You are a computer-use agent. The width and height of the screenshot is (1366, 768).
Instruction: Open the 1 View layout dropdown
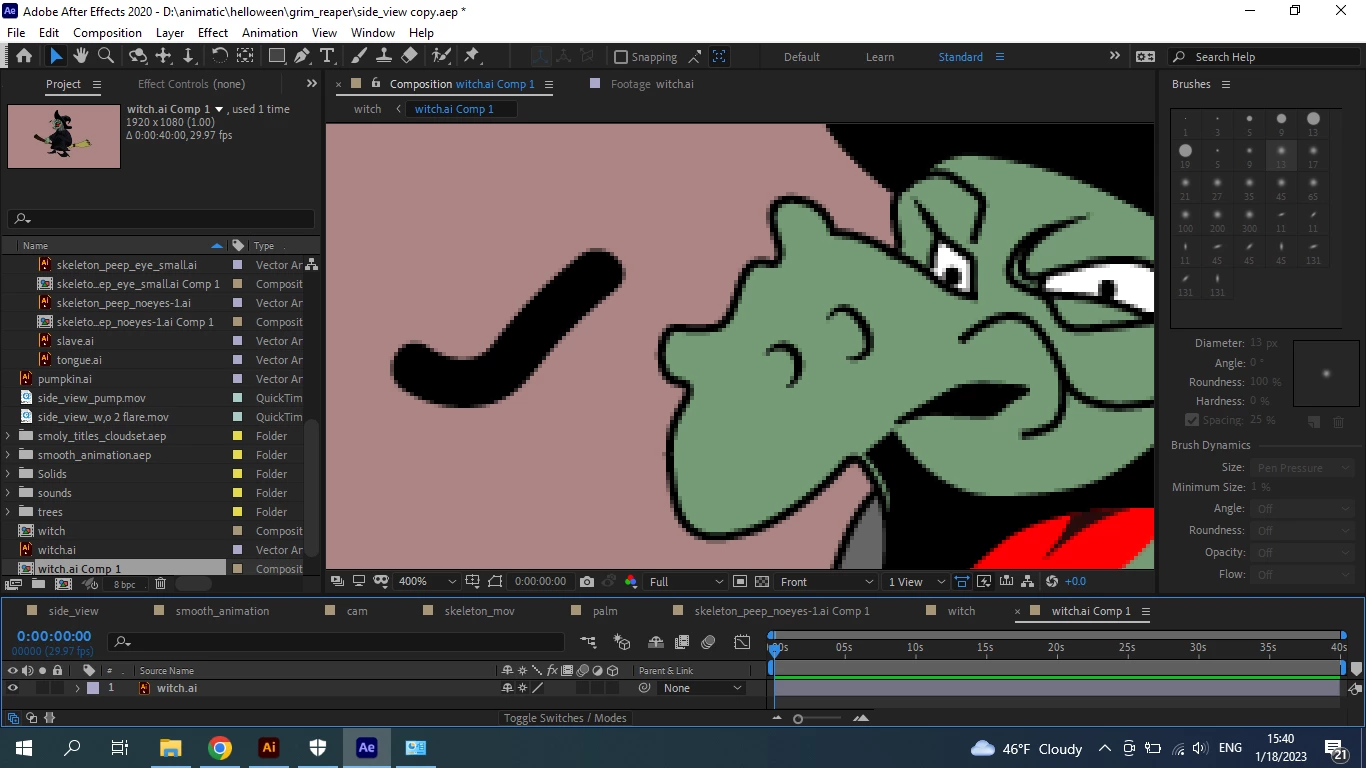point(916,581)
